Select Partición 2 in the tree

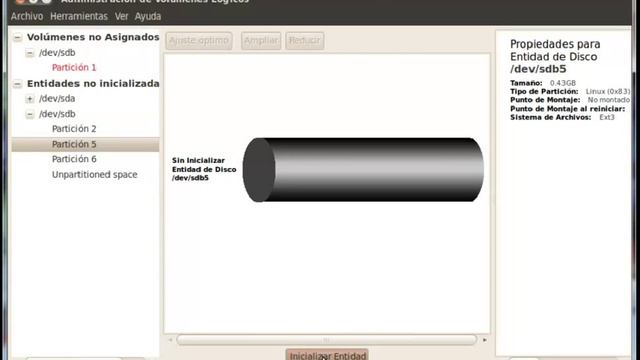point(74,129)
